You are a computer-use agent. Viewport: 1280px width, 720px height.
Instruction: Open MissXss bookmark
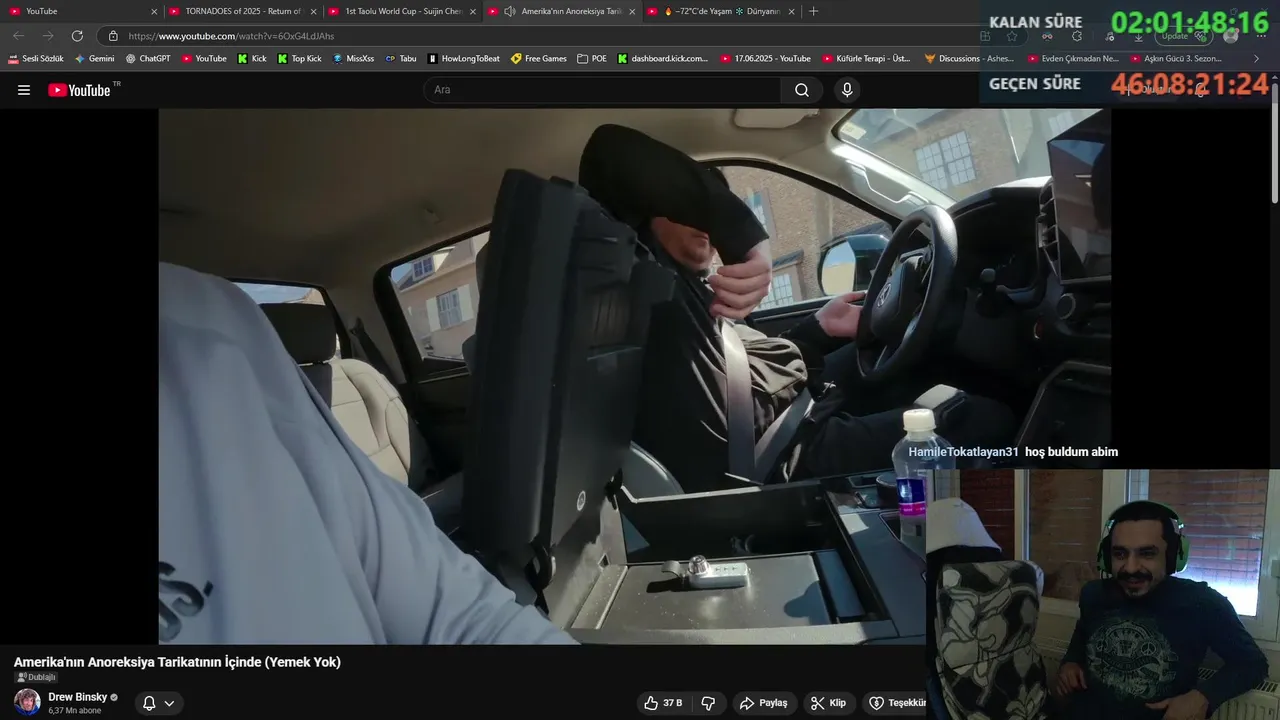point(353,59)
